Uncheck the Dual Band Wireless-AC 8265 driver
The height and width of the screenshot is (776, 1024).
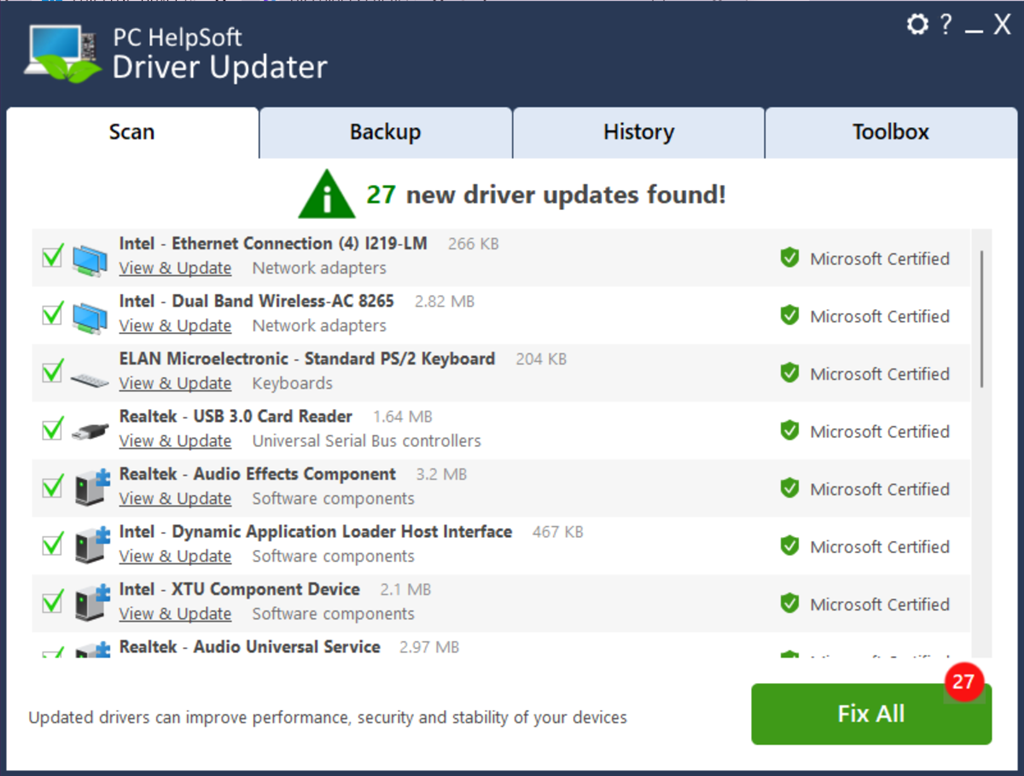click(53, 314)
